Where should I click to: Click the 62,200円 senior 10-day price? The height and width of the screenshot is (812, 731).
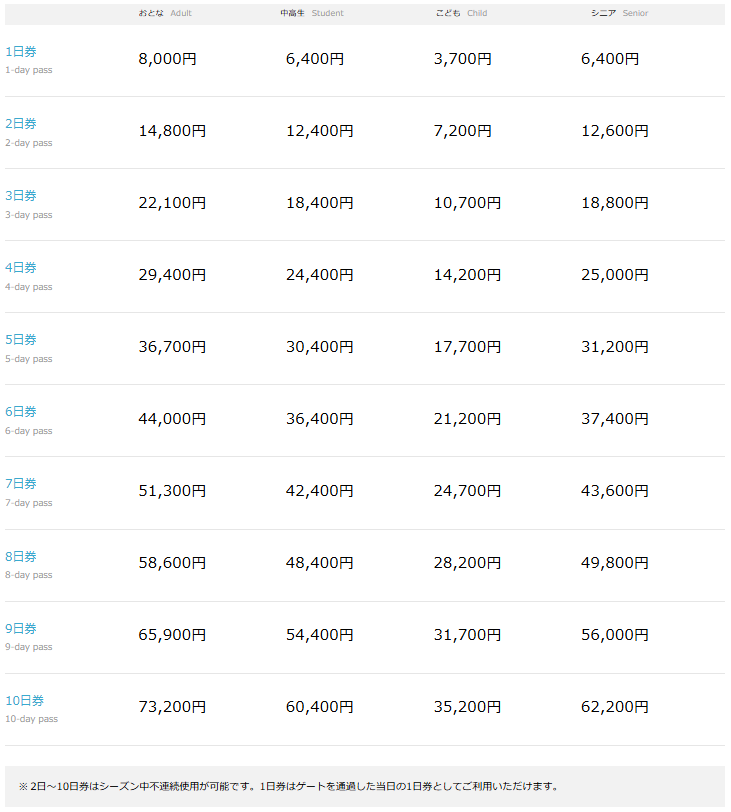pyautogui.click(x=615, y=706)
